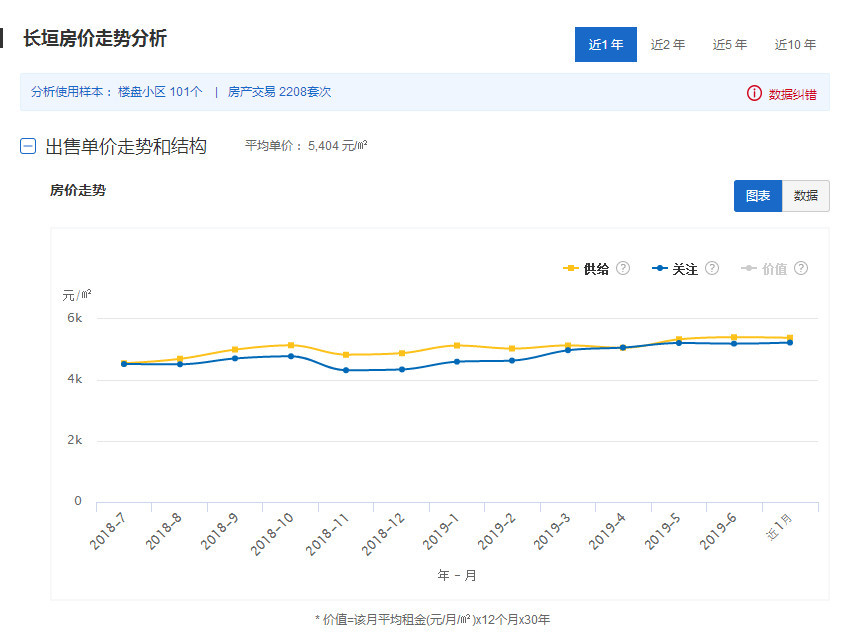Image resolution: width=847 pixels, height=635 pixels.
Task: Open help icon next to 价值
Action: pos(801,268)
